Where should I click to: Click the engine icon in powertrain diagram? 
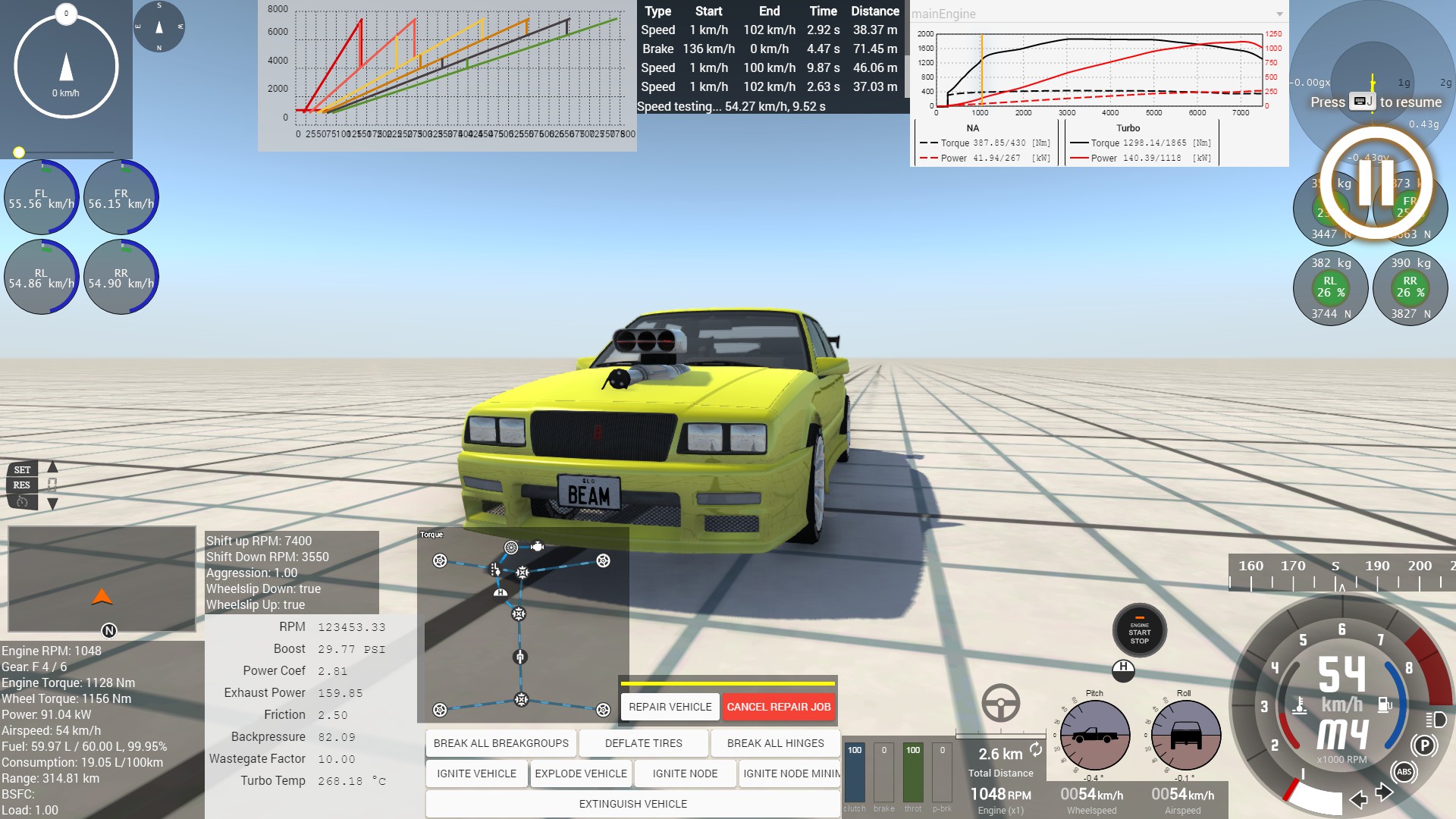pyautogui.click(x=538, y=546)
